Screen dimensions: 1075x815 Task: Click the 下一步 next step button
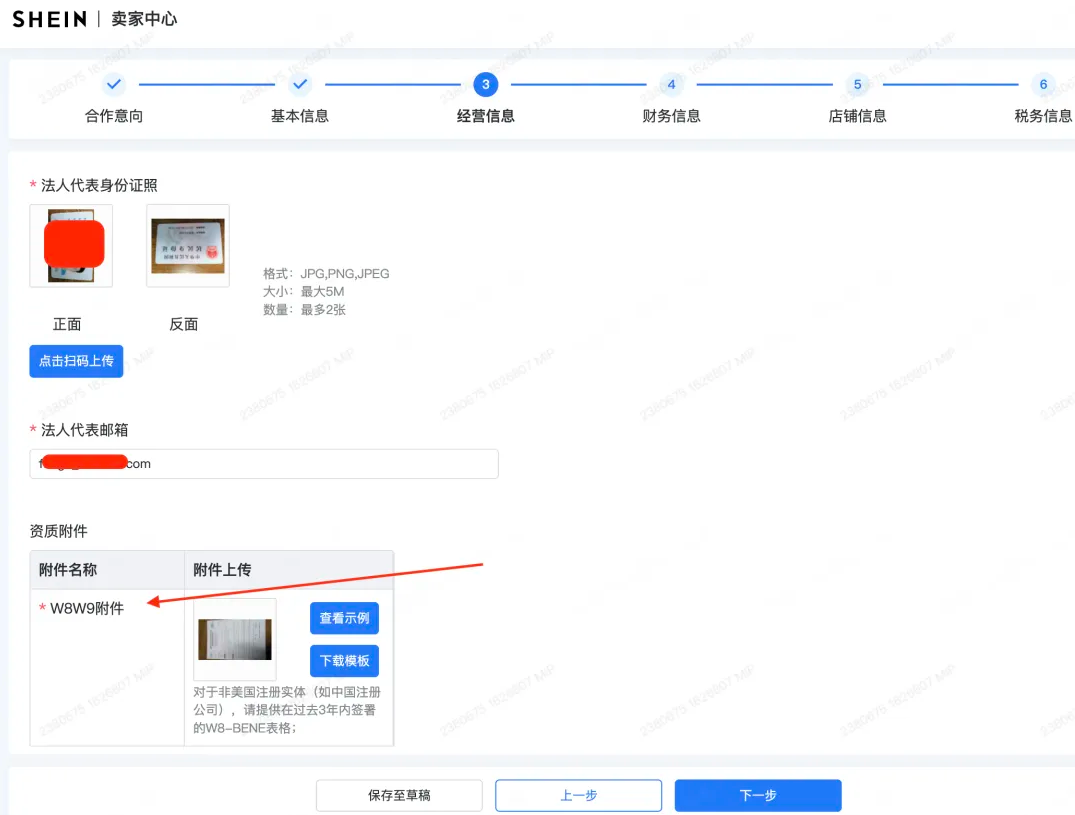click(x=757, y=795)
